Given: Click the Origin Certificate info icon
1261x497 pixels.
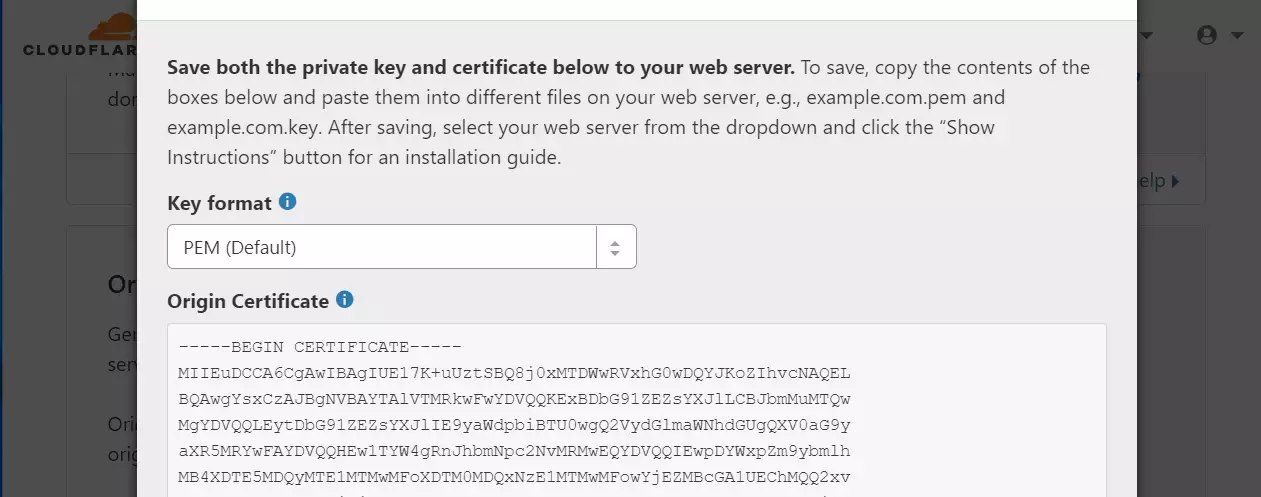Looking at the screenshot, I should point(344,300).
